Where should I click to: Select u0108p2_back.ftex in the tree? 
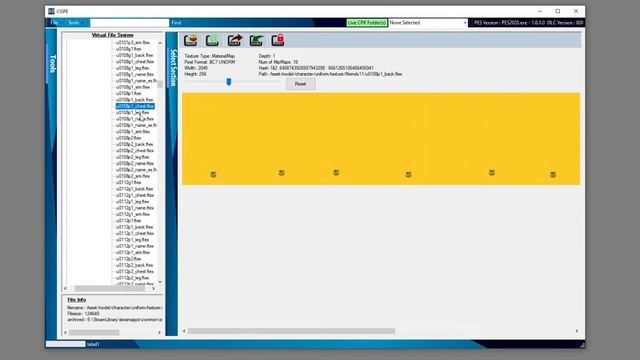pos(134,144)
